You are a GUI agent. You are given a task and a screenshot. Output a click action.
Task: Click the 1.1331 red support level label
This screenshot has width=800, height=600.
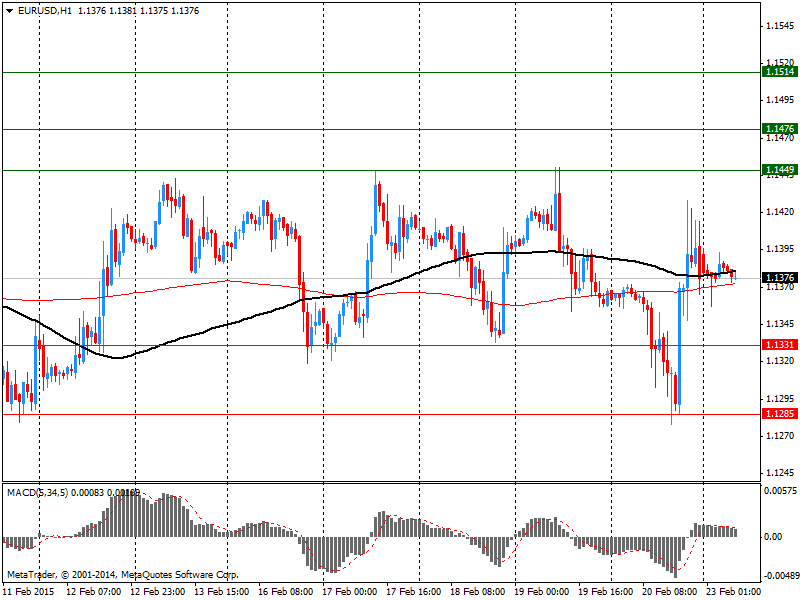780,345
